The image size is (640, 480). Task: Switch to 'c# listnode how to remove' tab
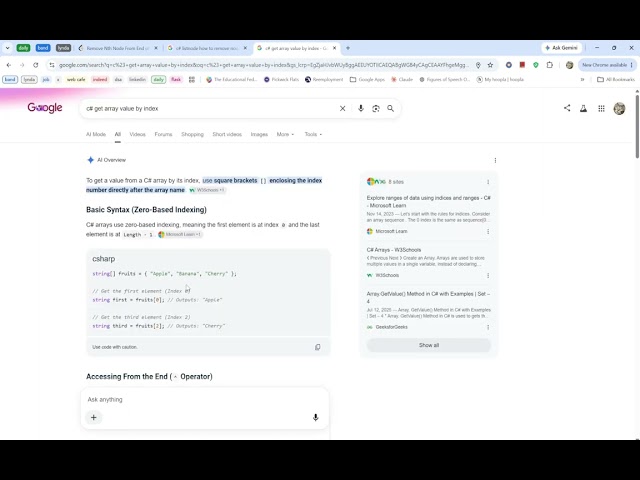(207, 48)
